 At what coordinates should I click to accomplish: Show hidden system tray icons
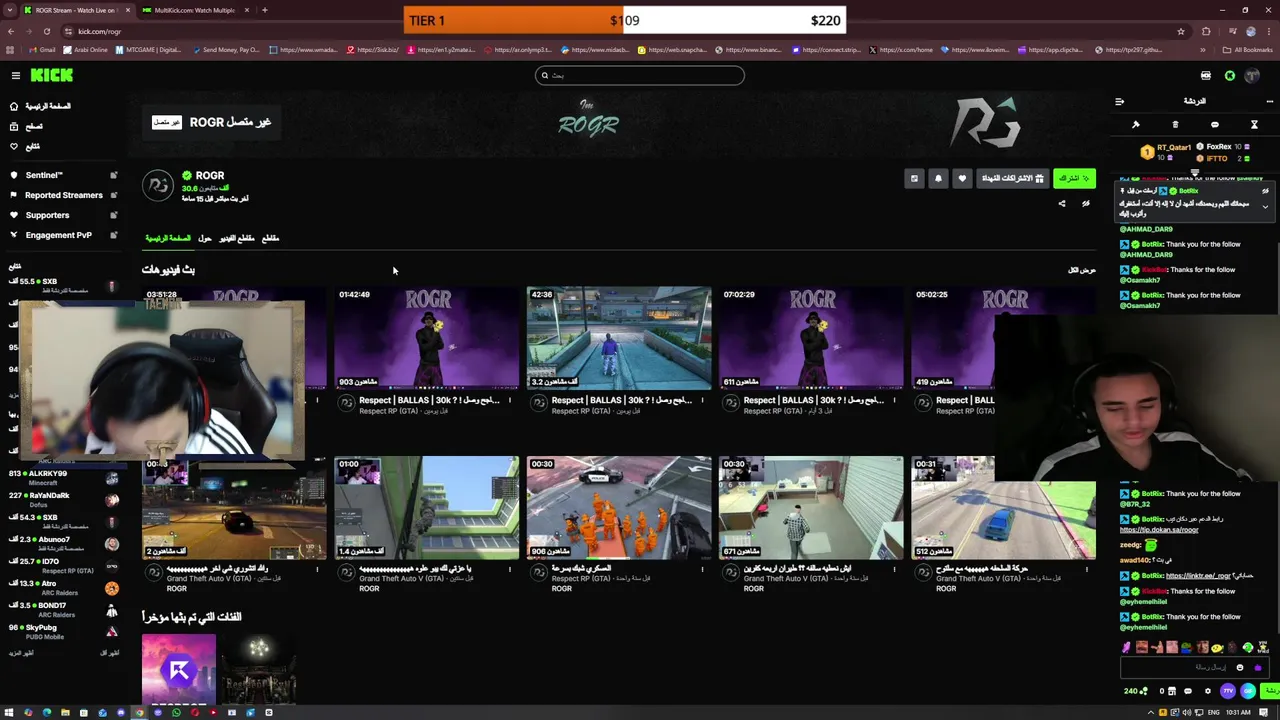tap(1149, 713)
